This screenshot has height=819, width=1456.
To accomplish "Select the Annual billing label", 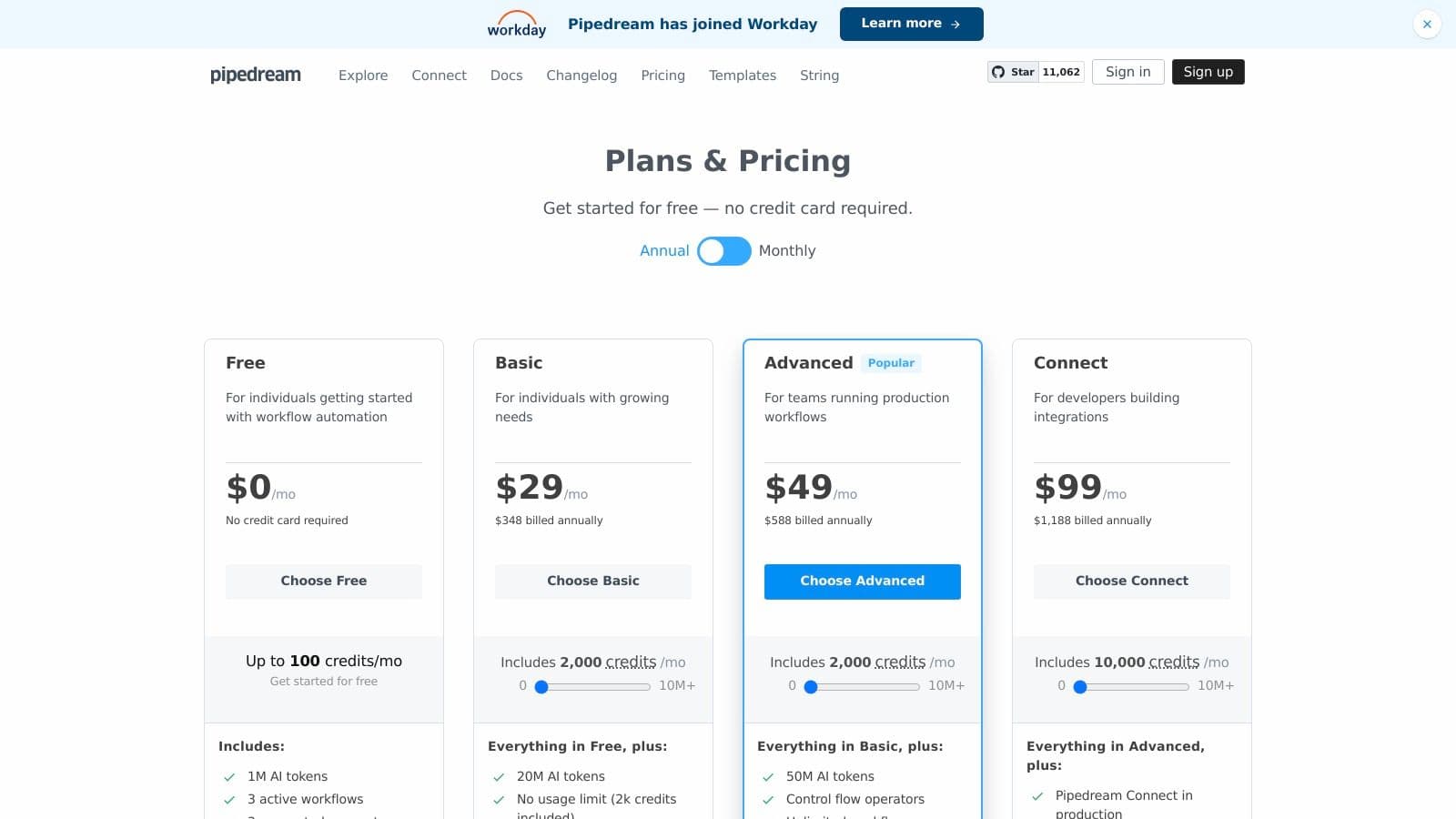I will (664, 251).
